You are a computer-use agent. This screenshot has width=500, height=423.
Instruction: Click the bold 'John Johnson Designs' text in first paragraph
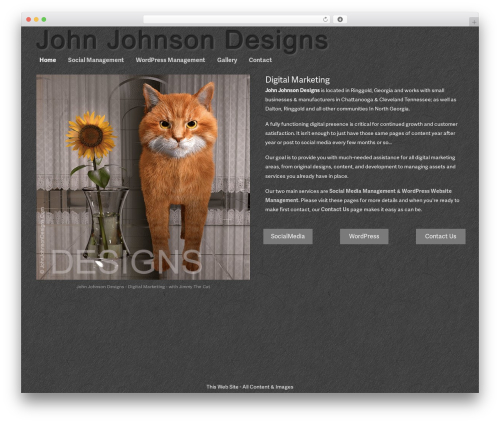(x=292, y=90)
